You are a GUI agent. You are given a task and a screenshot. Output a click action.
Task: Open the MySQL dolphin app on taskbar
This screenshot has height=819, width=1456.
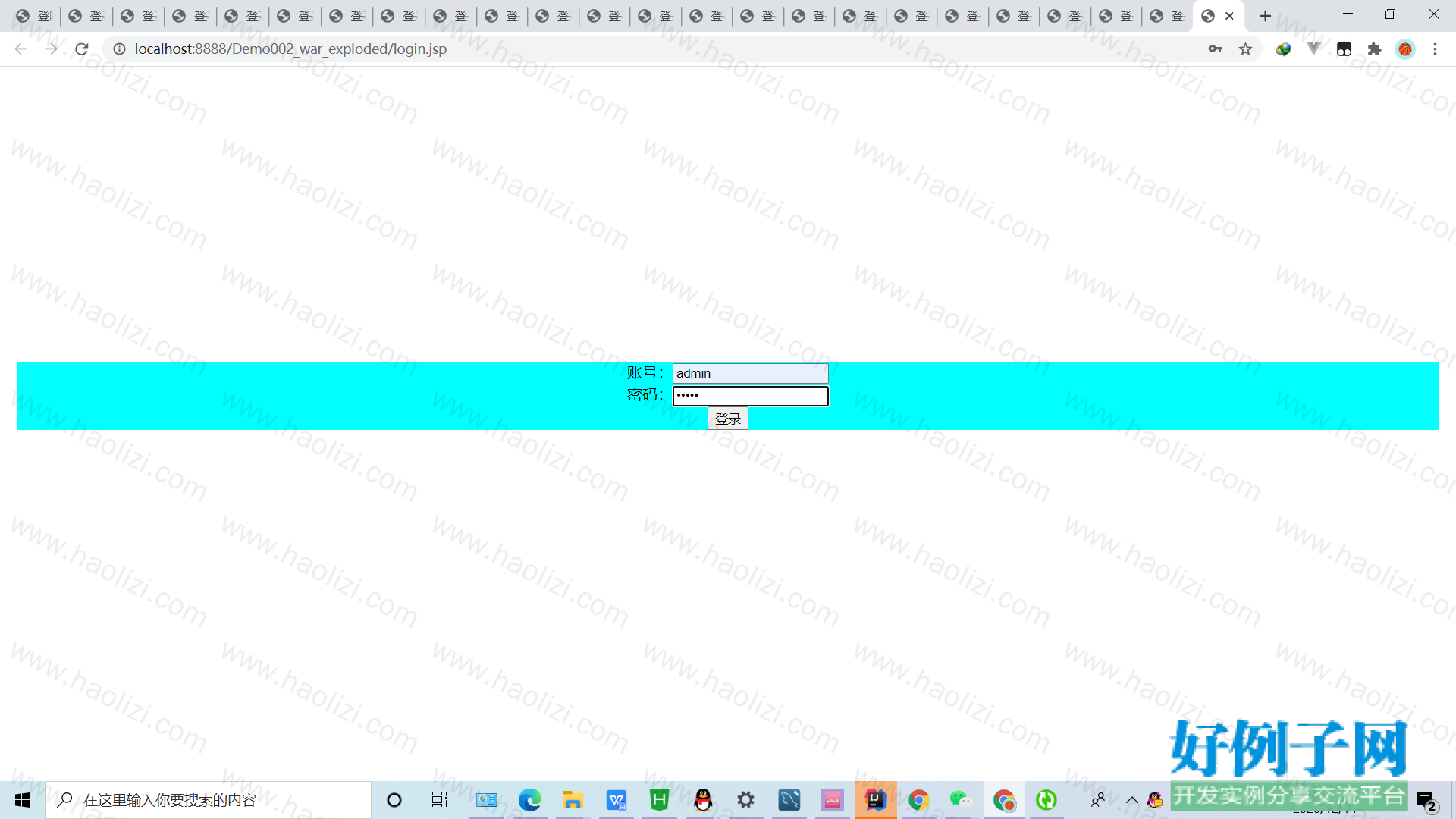pyautogui.click(x=789, y=800)
